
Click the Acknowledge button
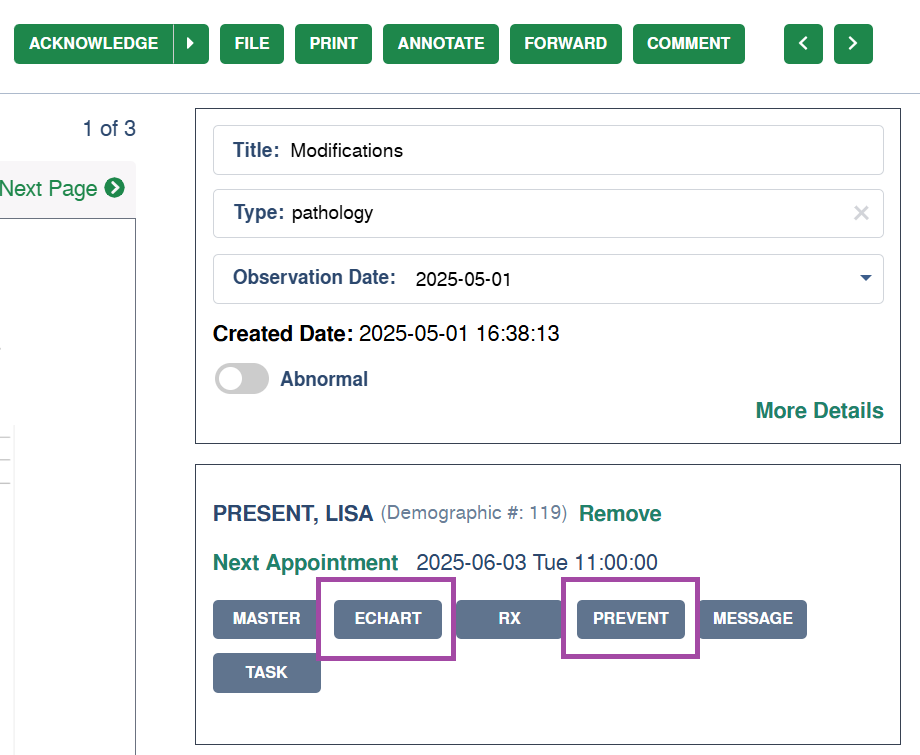[x=94, y=43]
